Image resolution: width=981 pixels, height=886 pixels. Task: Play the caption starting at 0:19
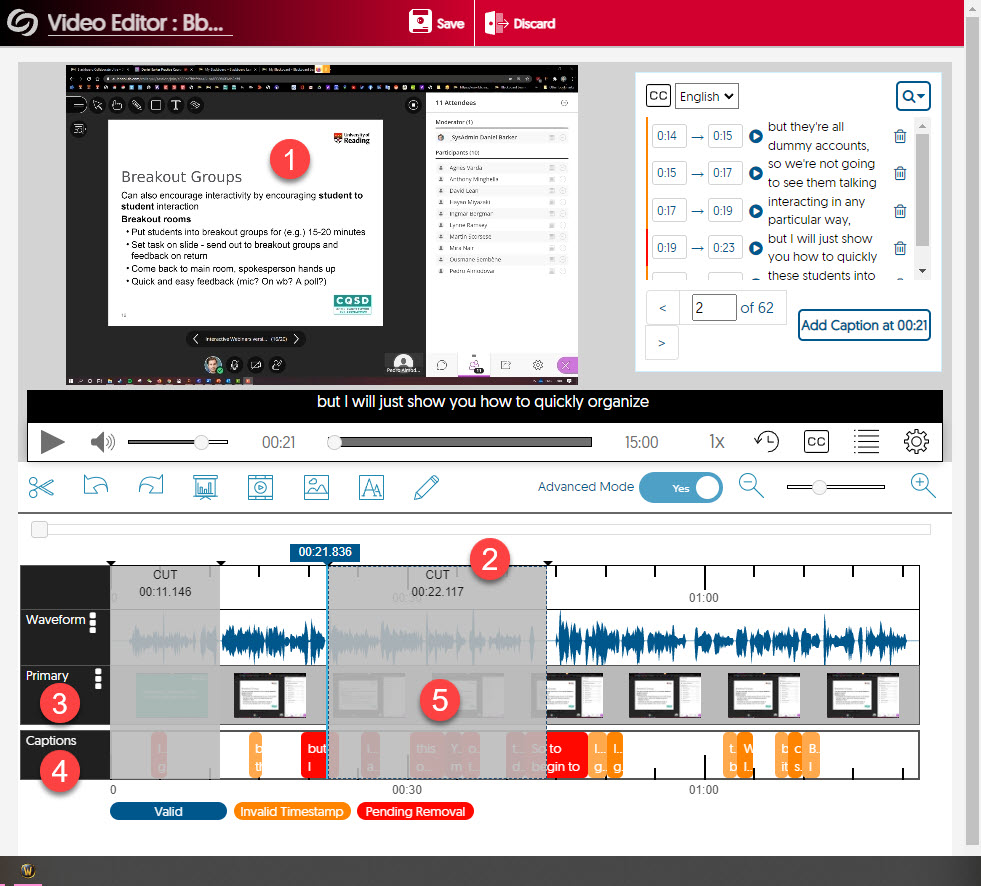click(x=755, y=248)
